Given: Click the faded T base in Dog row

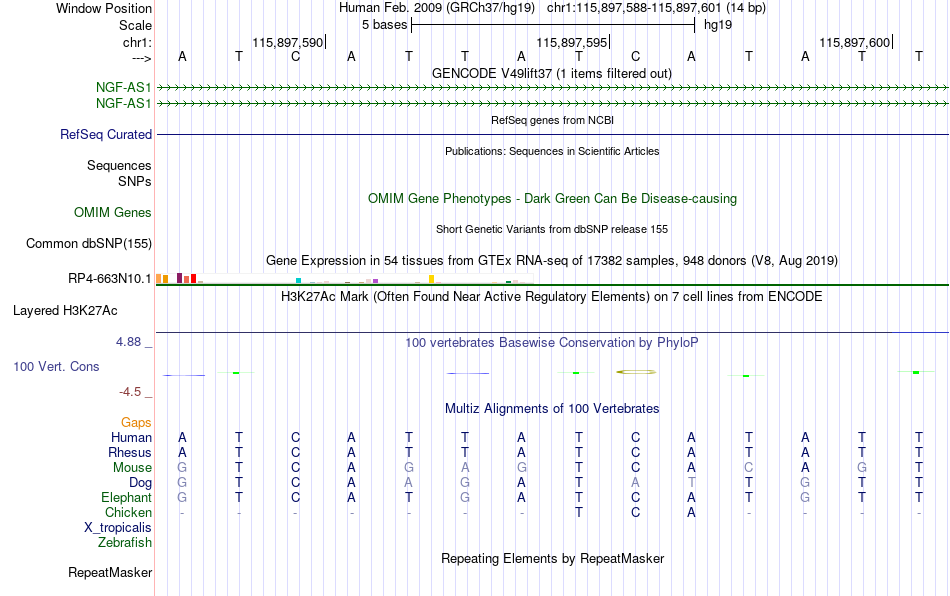Looking at the screenshot, I should point(691,483).
